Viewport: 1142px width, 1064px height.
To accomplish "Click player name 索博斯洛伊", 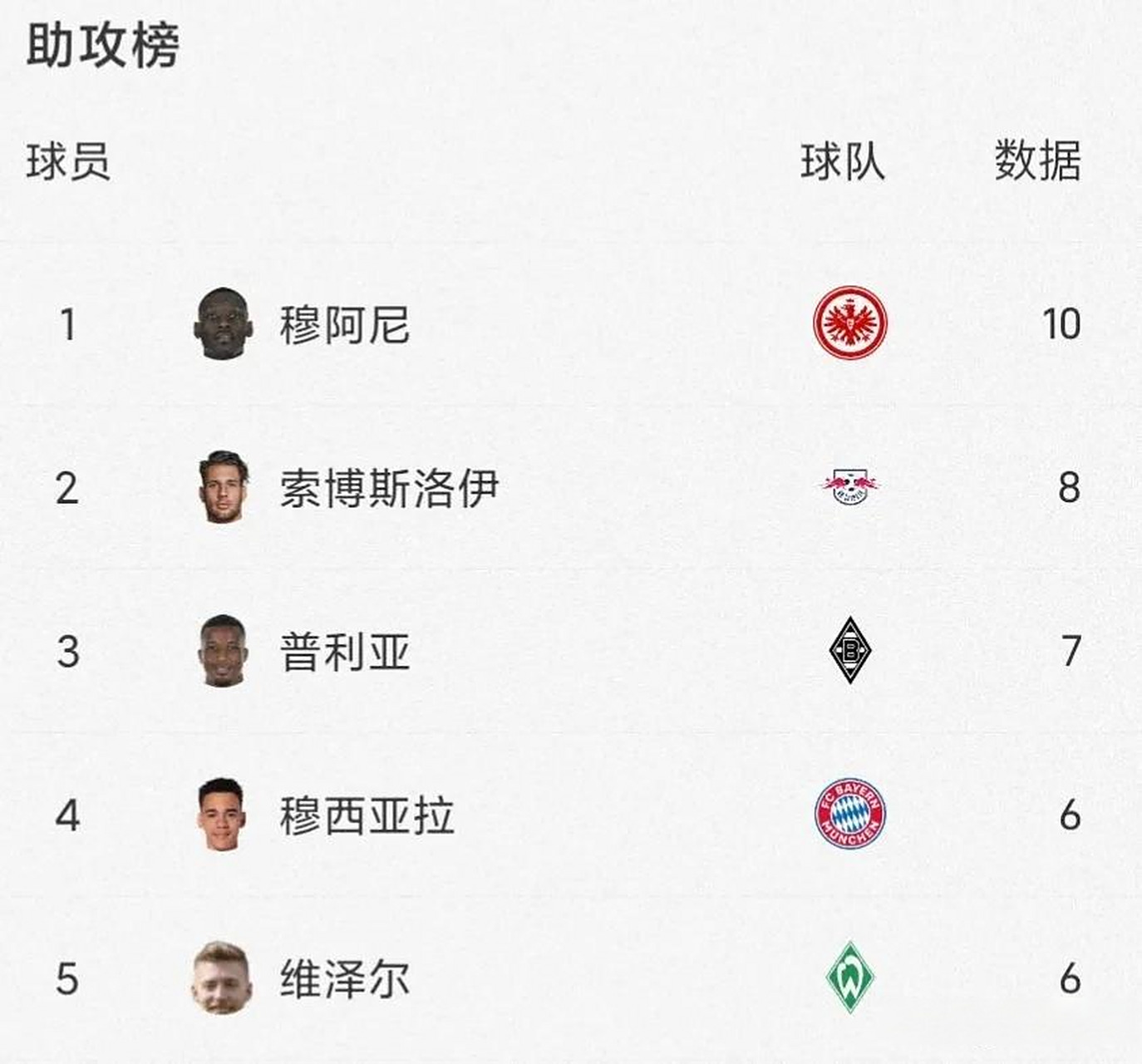I will pos(389,488).
